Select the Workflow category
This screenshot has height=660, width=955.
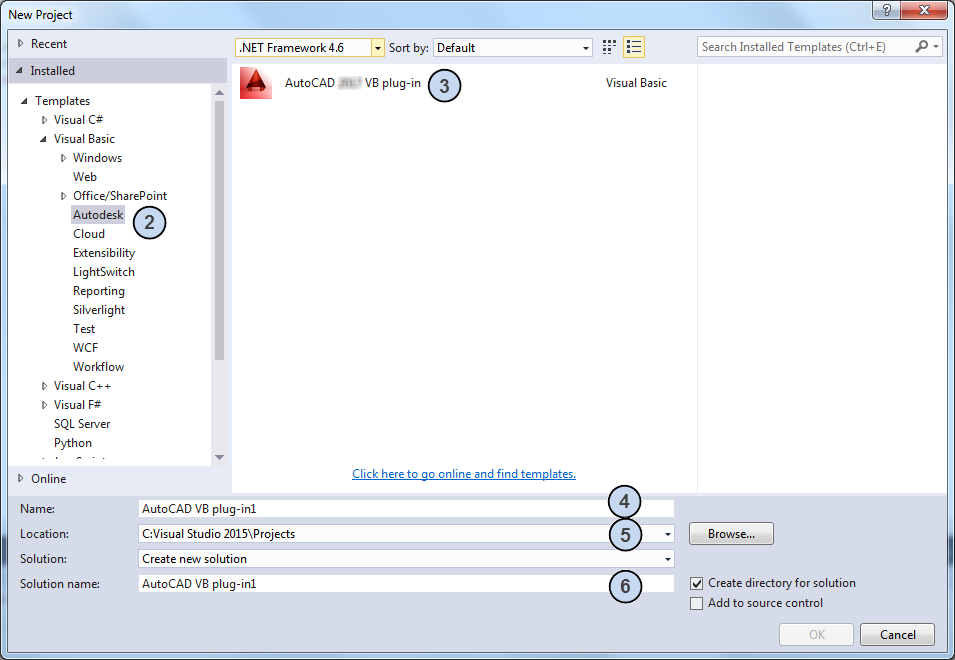[99, 367]
